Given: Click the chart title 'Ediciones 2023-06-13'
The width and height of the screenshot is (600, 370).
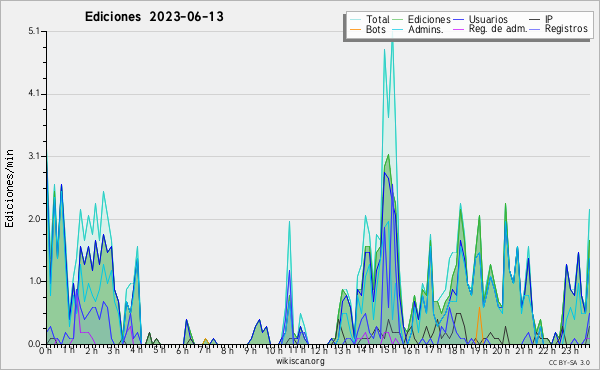Looking at the screenshot, I should [154, 17].
